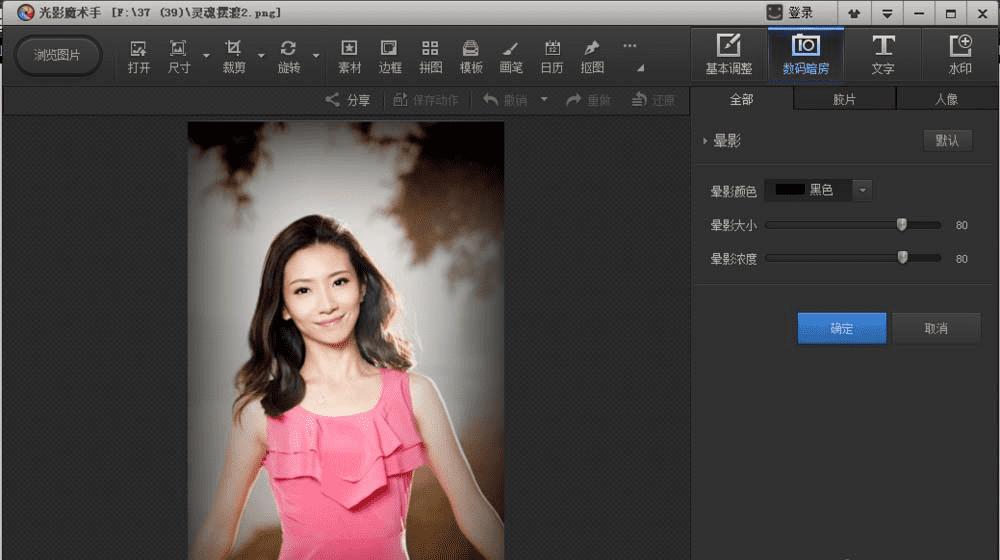
Task: Open the 水印 watermark panel
Action: [960, 54]
